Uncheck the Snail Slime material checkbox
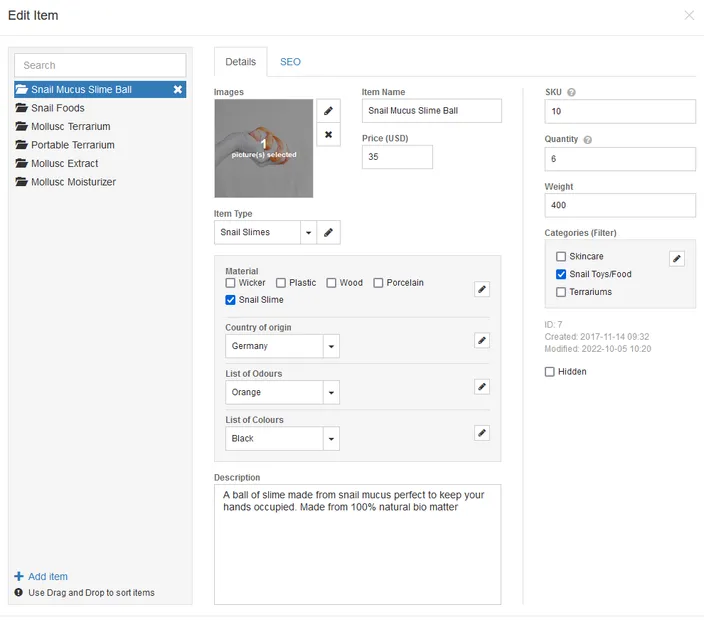Screen dimensions: 704x624 [x=230, y=300]
